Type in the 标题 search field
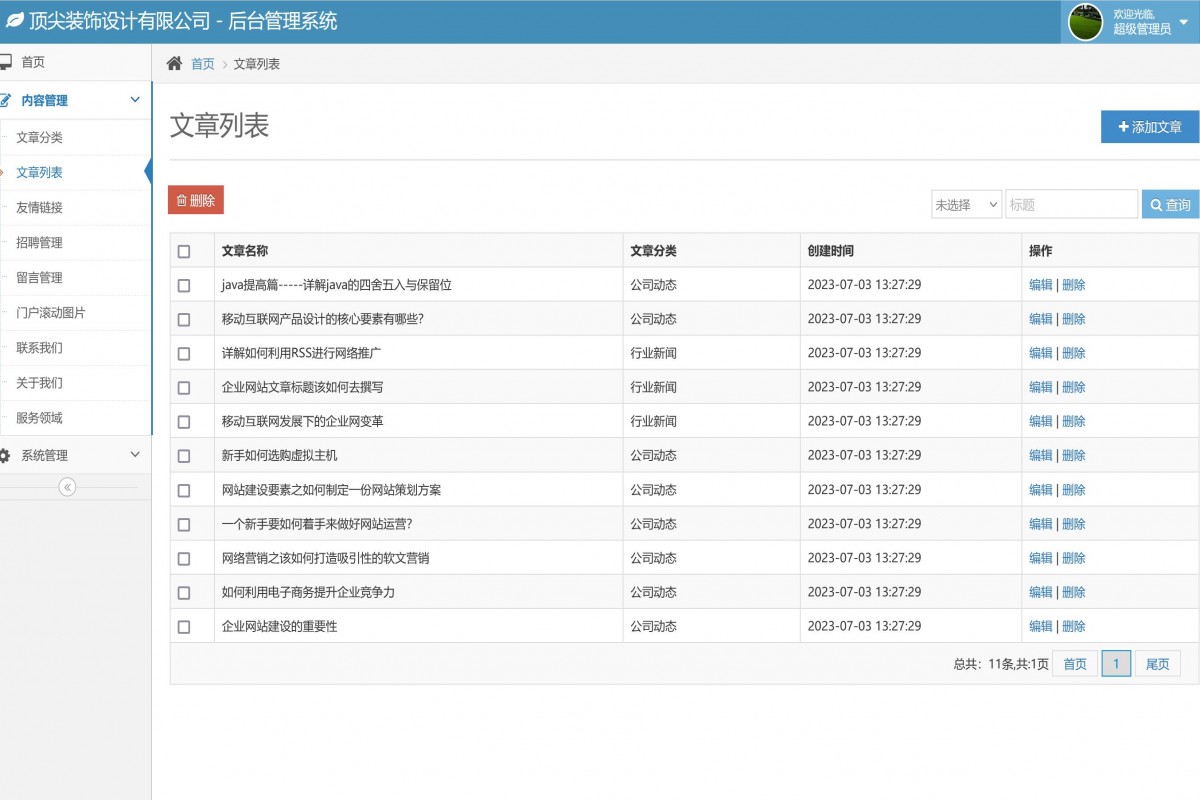 pyautogui.click(x=1072, y=204)
